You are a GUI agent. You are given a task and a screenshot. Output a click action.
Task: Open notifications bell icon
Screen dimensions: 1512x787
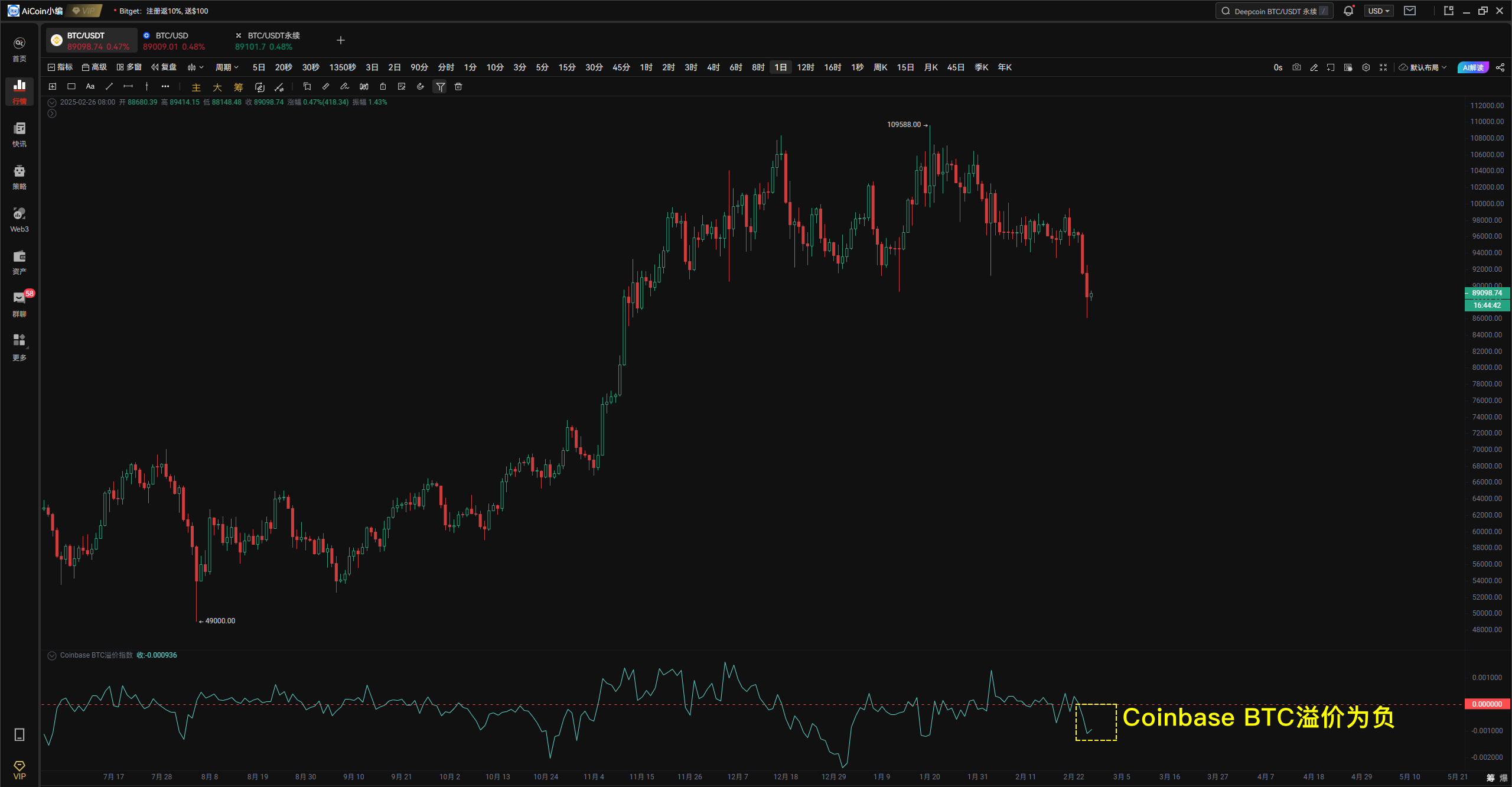[1348, 11]
